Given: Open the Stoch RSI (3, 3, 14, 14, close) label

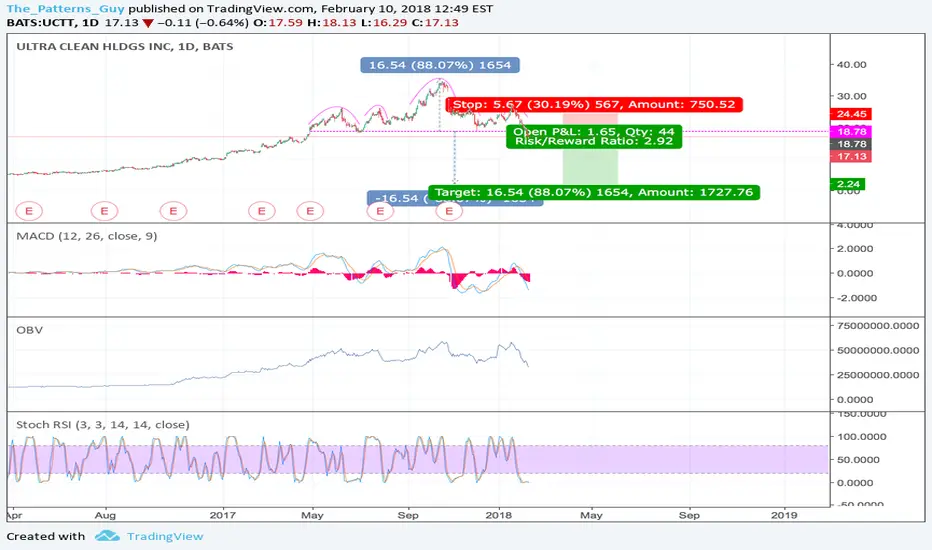Looking at the screenshot, I should tap(103, 425).
